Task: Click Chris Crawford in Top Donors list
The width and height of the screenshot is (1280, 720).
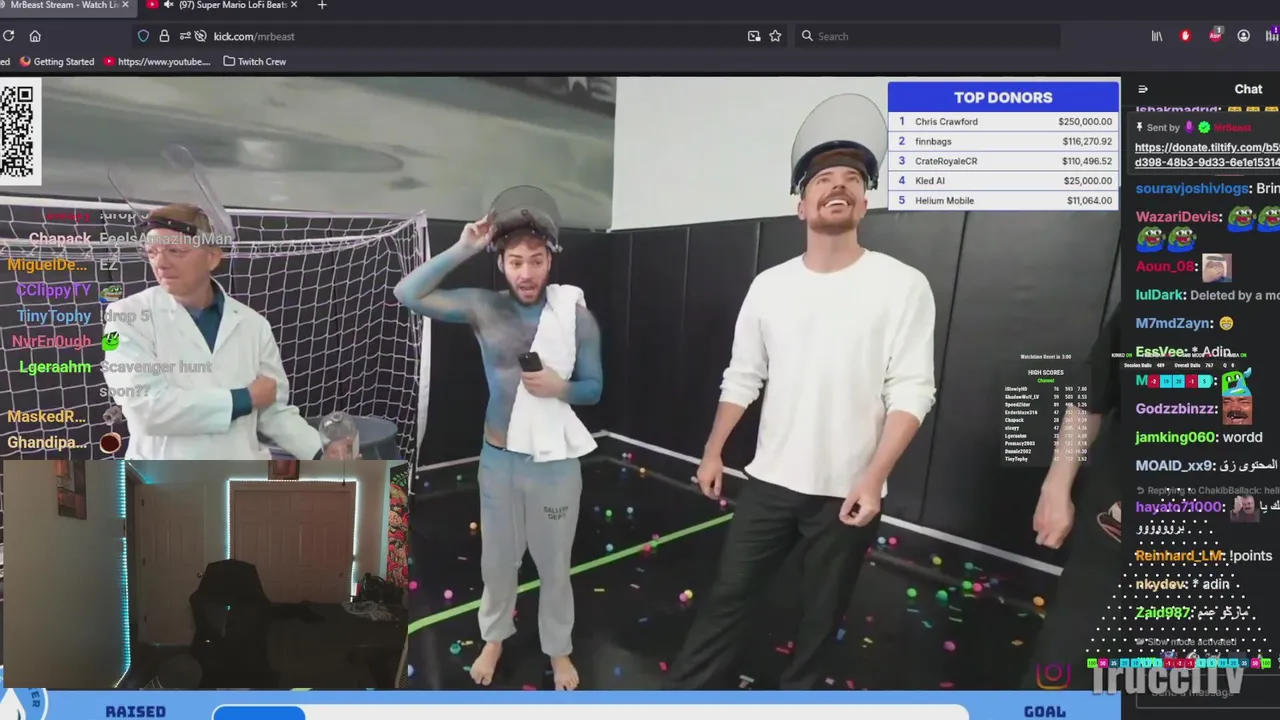Action: (946, 122)
